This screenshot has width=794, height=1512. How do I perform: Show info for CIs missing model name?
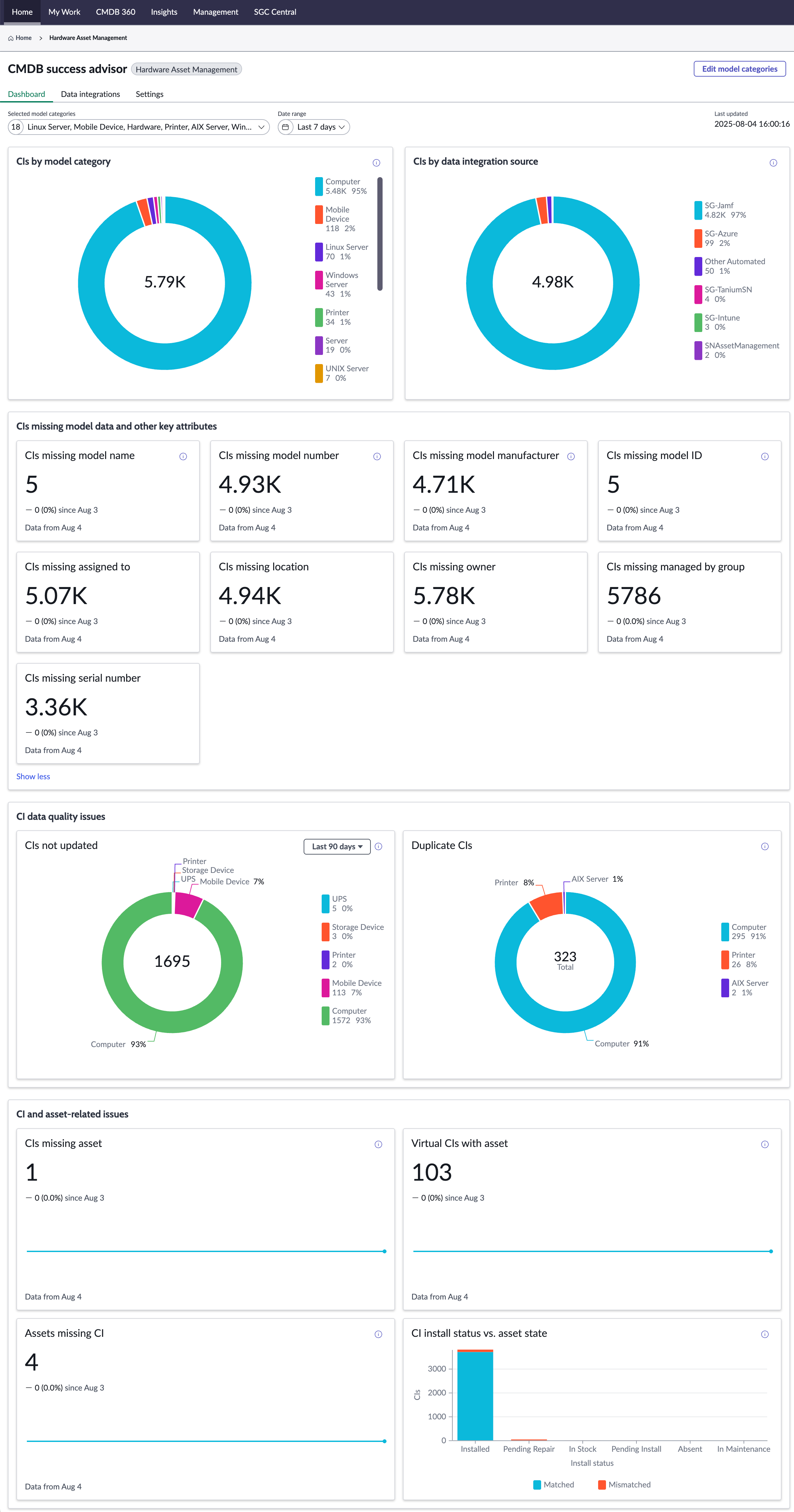tap(183, 456)
